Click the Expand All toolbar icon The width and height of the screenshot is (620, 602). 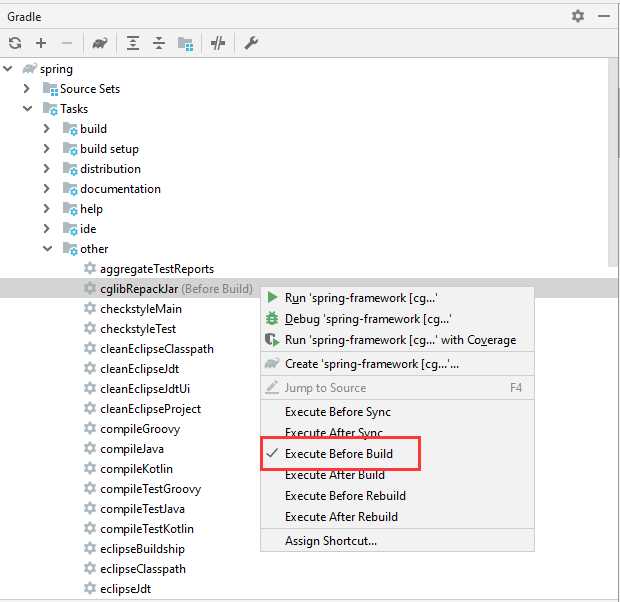point(133,43)
